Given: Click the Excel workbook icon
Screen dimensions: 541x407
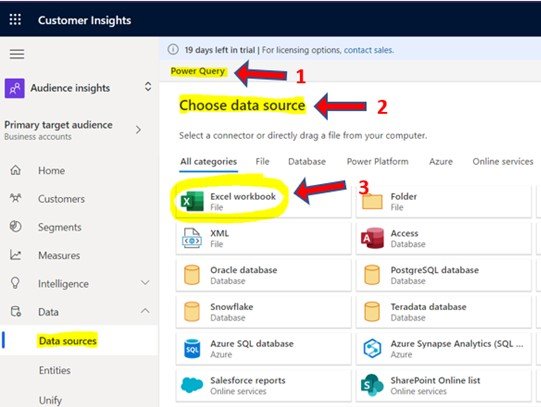Looking at the screenshot, I should 192,201.
